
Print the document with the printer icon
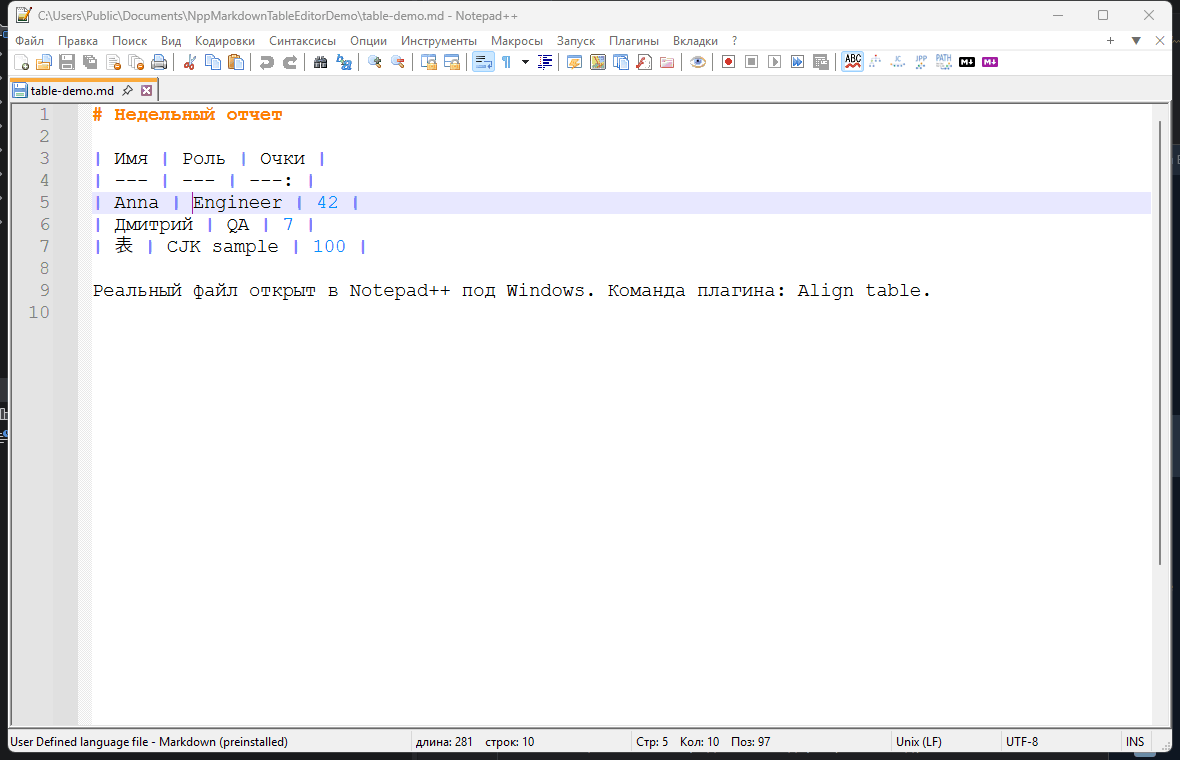[159, 62]
